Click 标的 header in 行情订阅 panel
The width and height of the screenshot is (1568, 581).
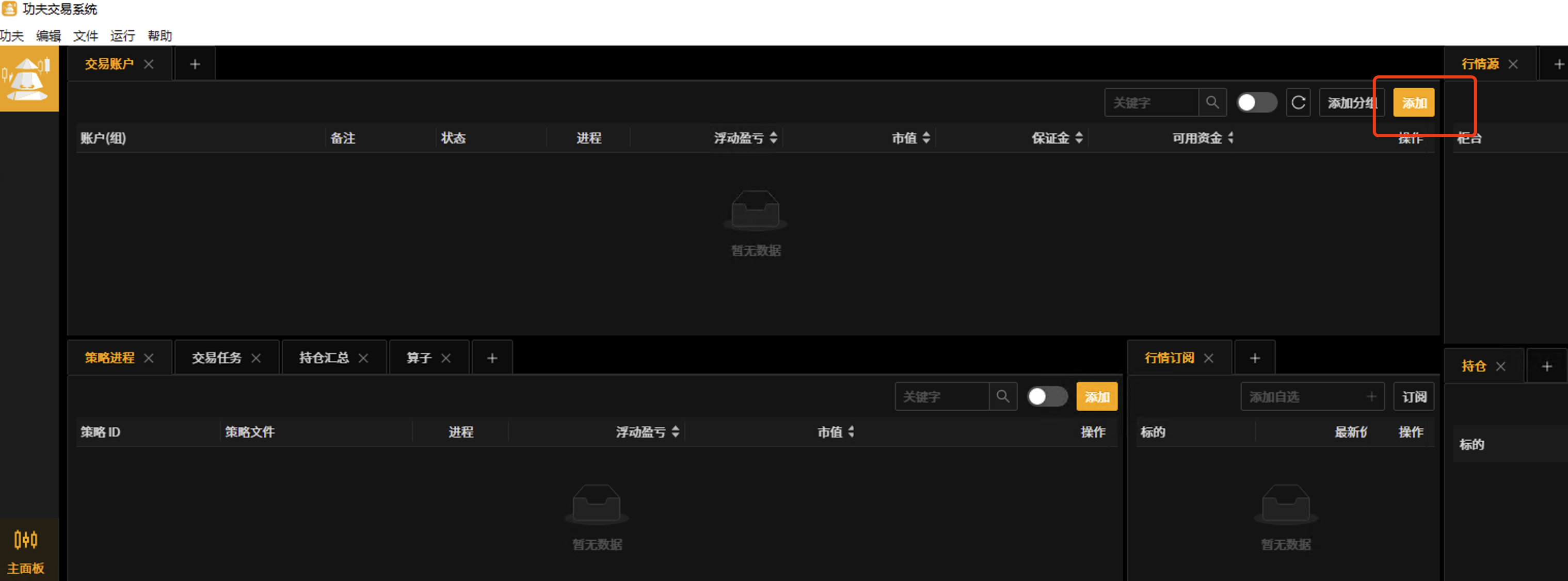1153,432
